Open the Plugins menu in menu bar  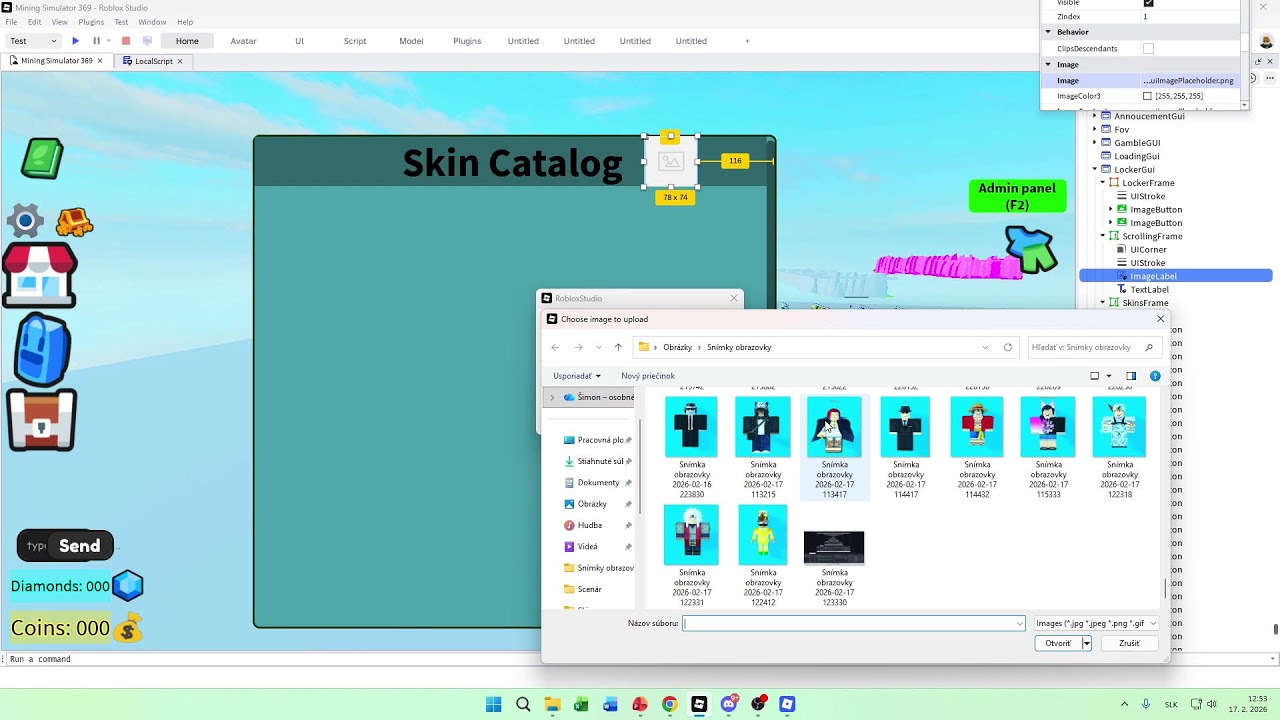click(x=91, y=22)
